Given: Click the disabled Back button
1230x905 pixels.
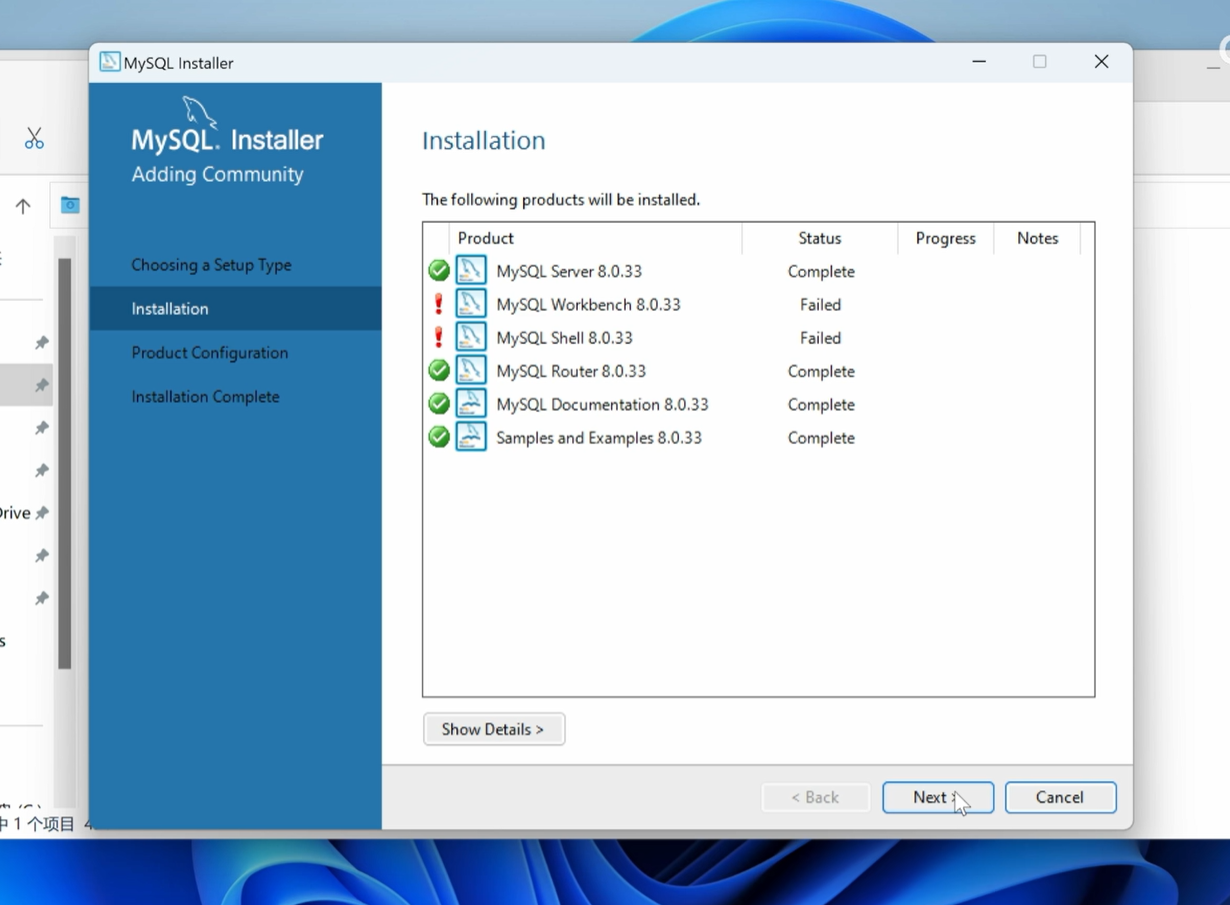Looking at the screenshot, I should point(815,797).
